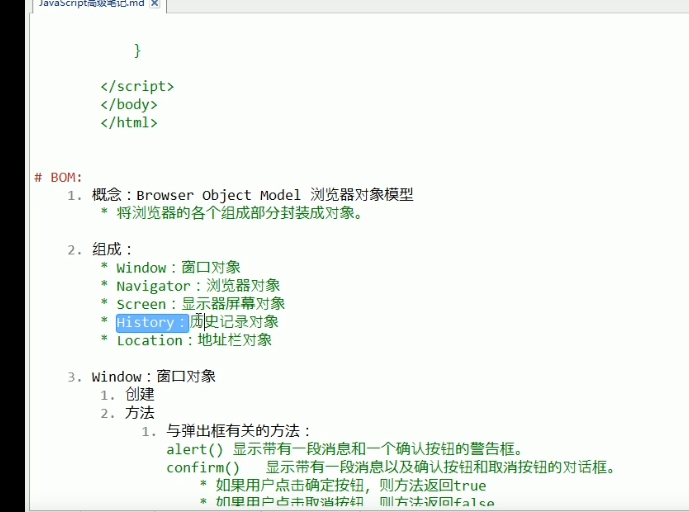Click the 'Browser Object Model' text
The width and height of the screenshot is (689, 512).
218,195
